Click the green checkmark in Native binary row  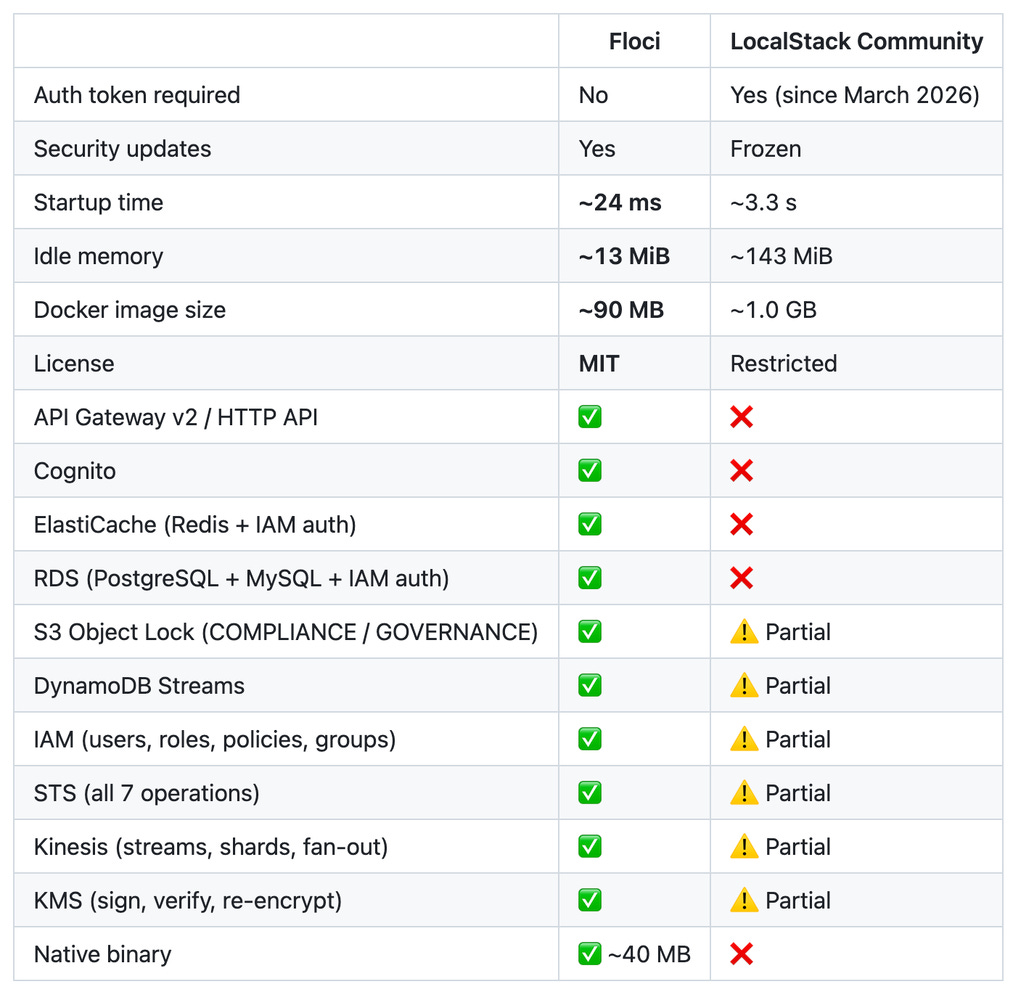[x=590, y=953]
